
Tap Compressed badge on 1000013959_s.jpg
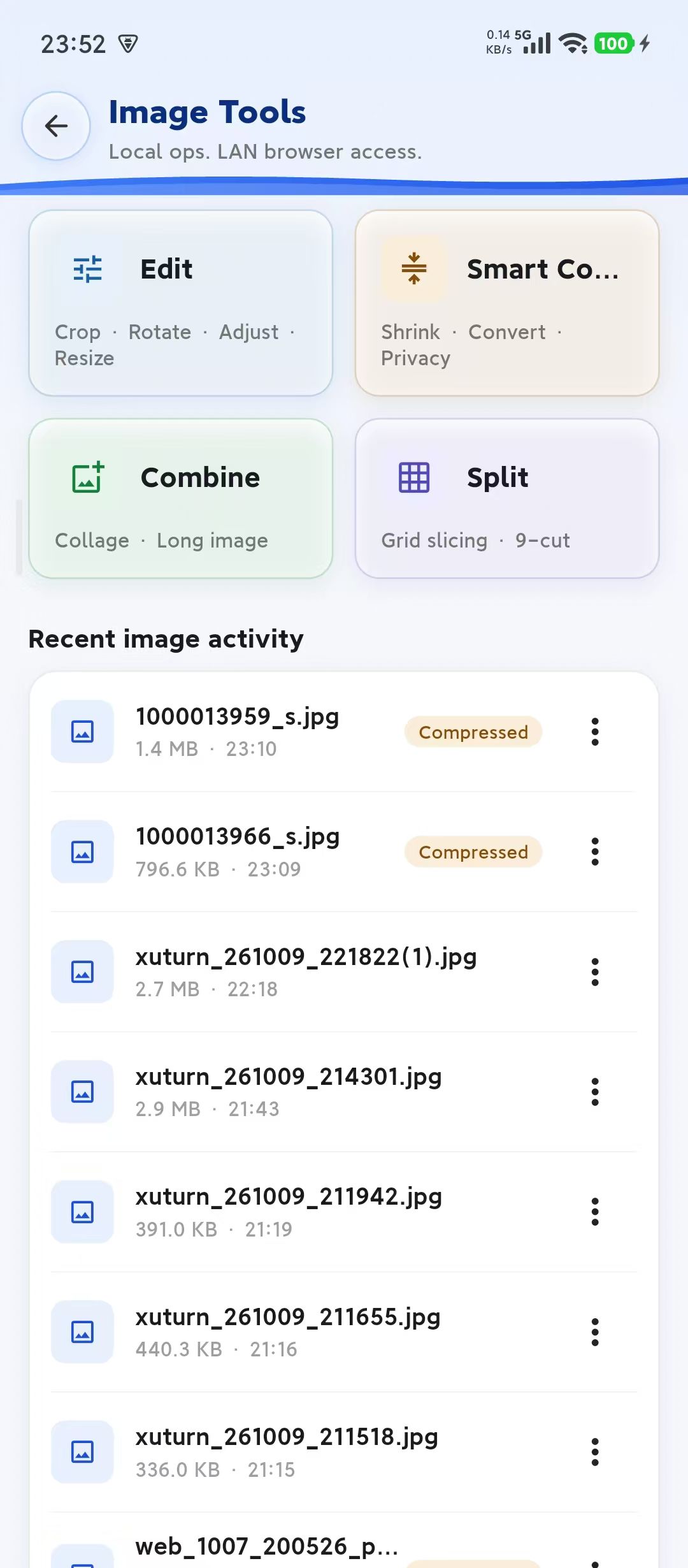point(473,732)
